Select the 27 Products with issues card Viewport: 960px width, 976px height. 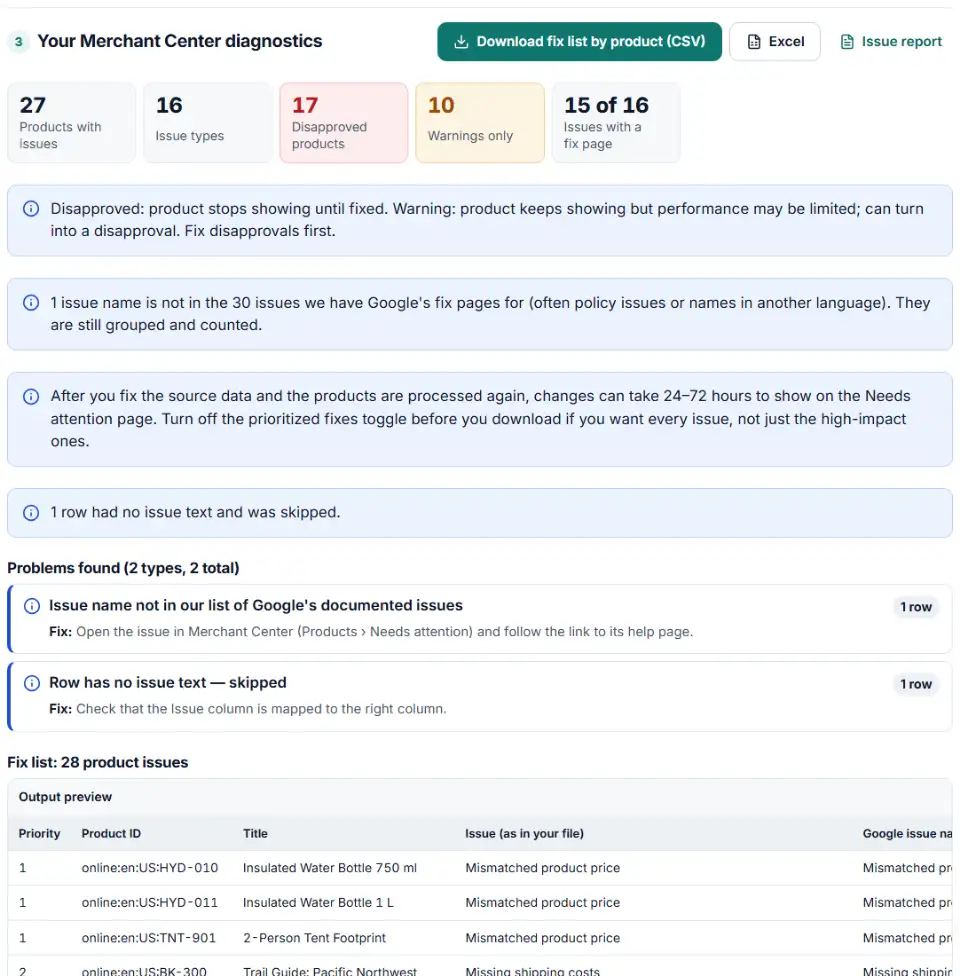(x=72, y=123)
